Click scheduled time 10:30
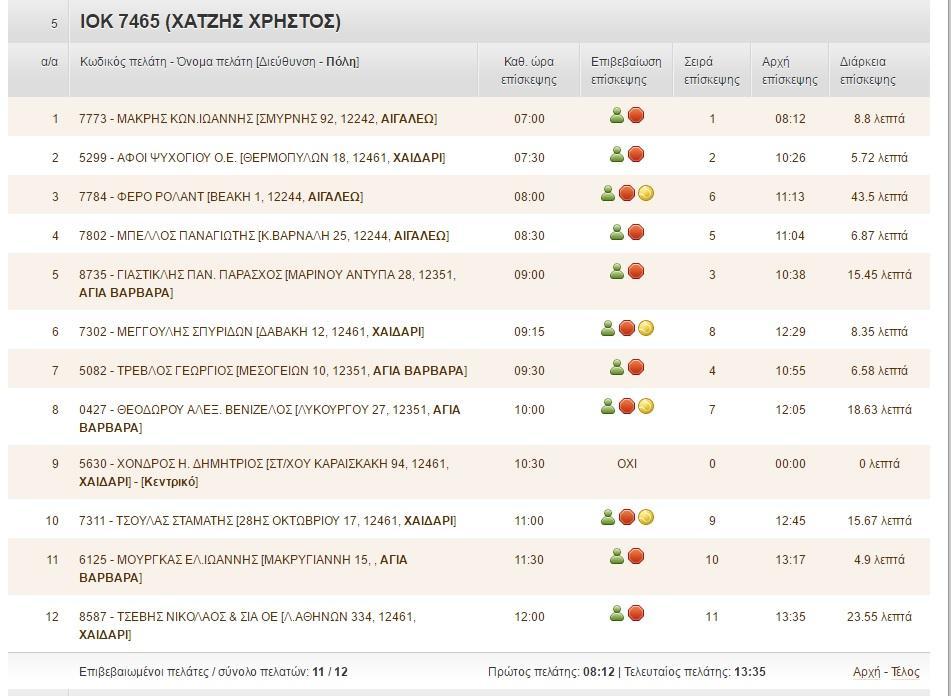951x696 pixels. (x=529, y=464)
